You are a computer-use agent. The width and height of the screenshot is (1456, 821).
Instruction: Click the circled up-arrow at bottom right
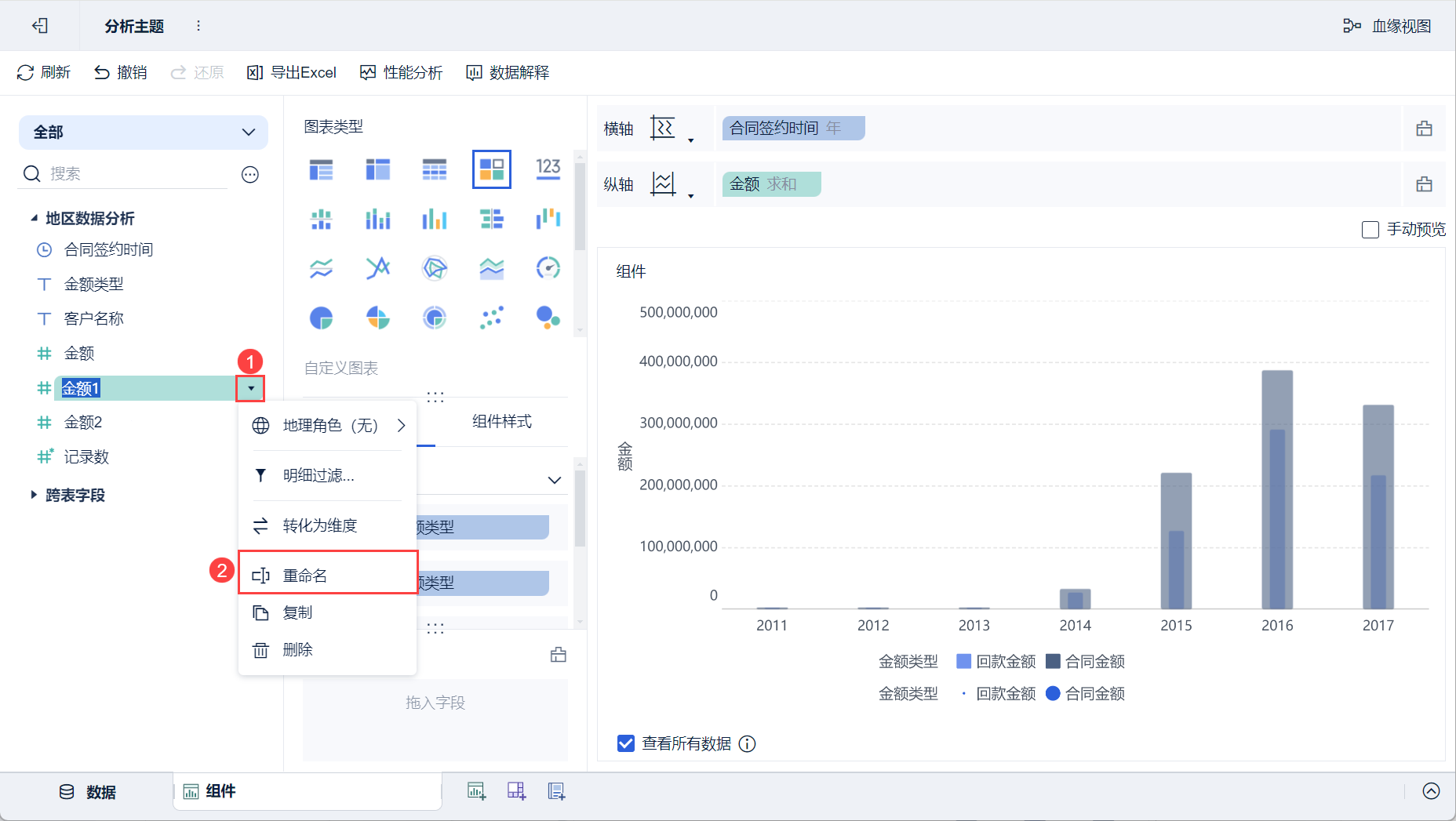coord(1431,791)
